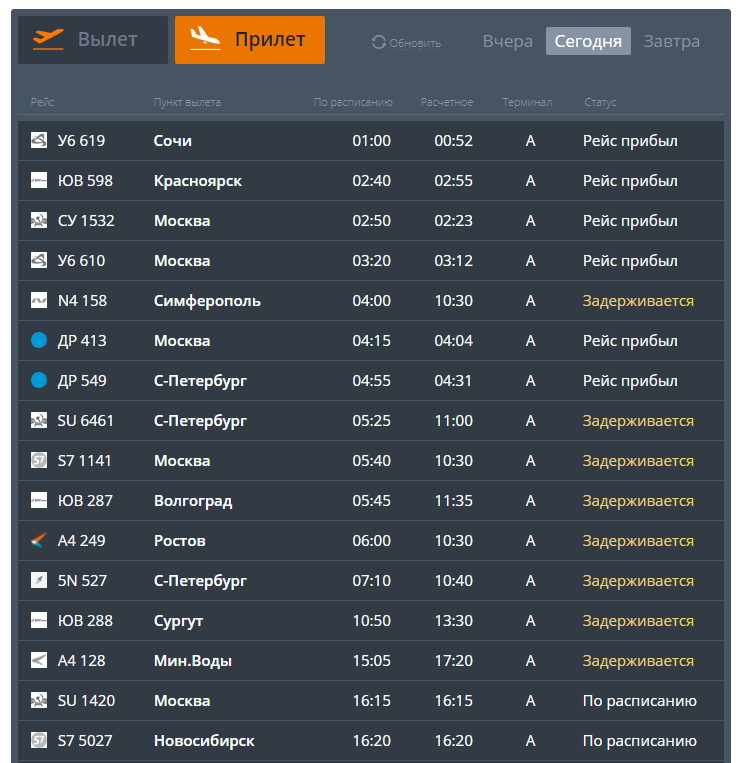Switch to the Вылет departures tab
Viewport: 742px width, 763px height.
click(93, 40)
